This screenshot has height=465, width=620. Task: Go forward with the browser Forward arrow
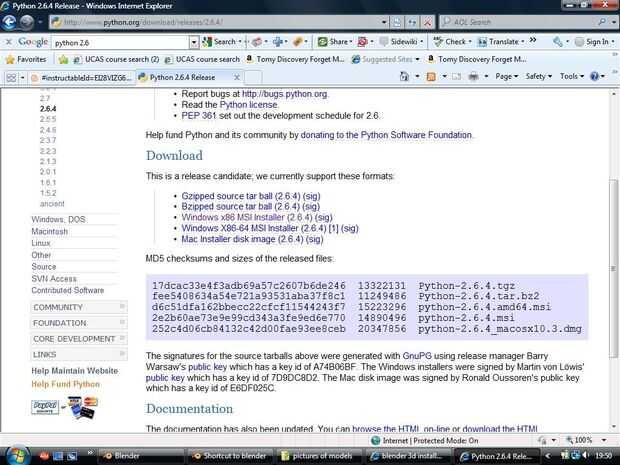click(26, 22)
